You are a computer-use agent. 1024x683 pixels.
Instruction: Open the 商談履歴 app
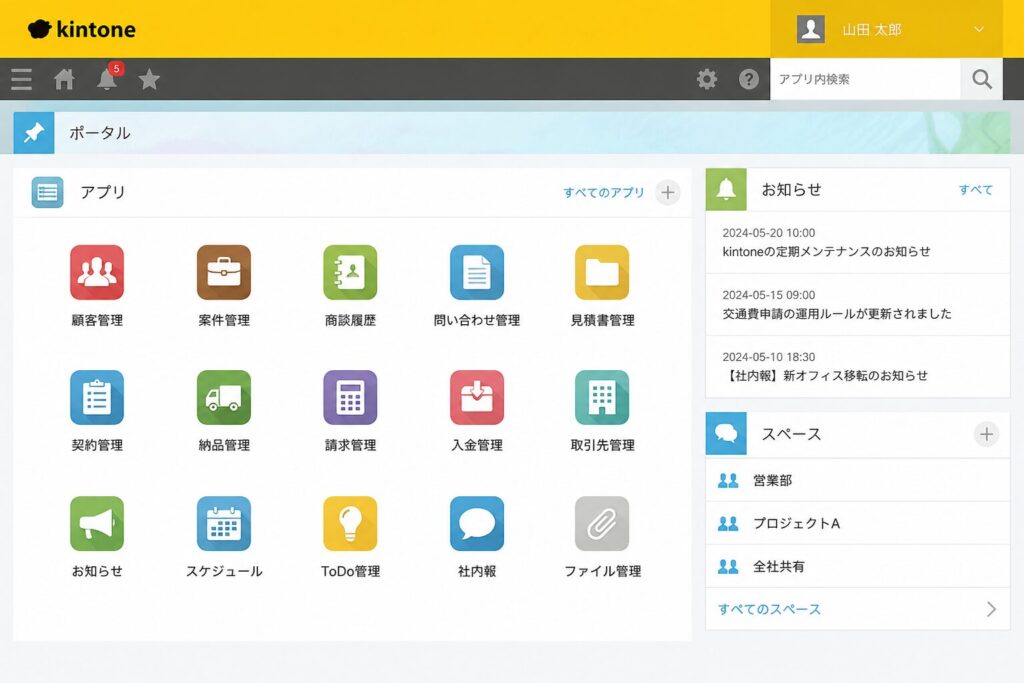coord(350,272)
